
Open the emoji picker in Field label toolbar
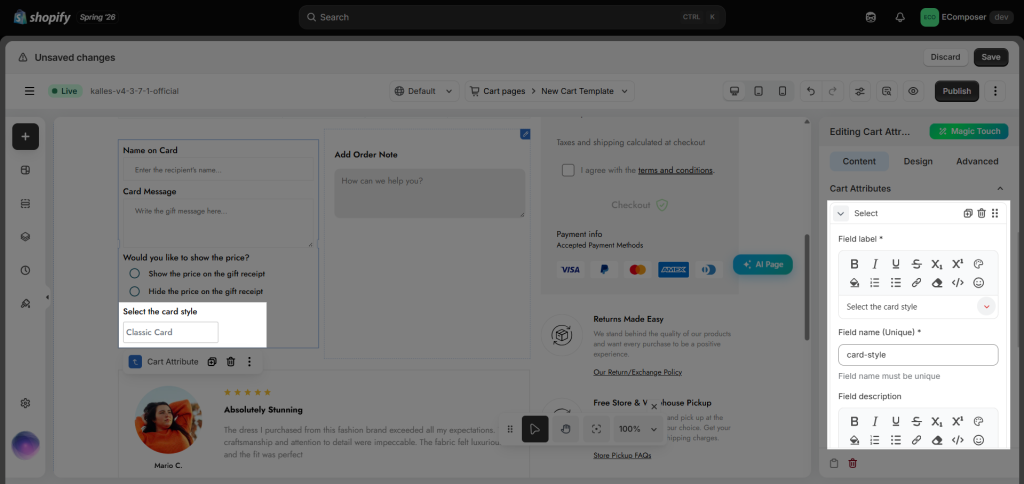click(x=978, y=283)
